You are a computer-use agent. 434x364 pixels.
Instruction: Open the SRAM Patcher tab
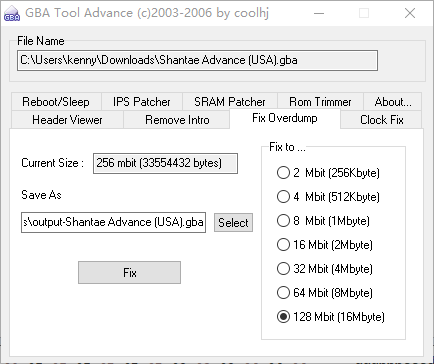230,102
